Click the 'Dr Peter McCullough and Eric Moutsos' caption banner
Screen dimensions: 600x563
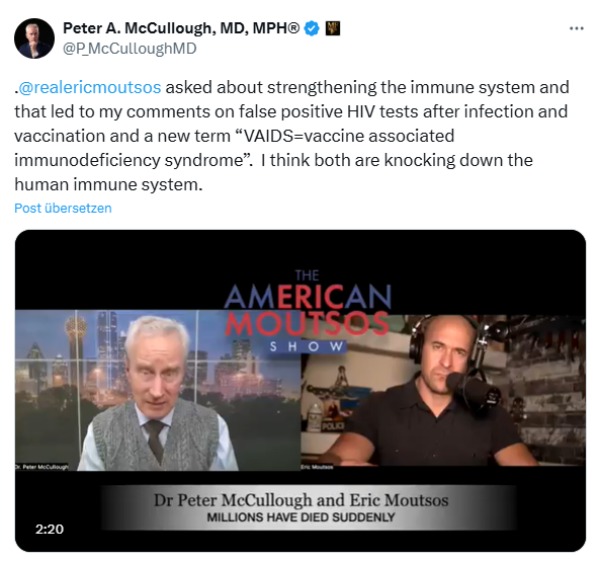click(301, 500)
